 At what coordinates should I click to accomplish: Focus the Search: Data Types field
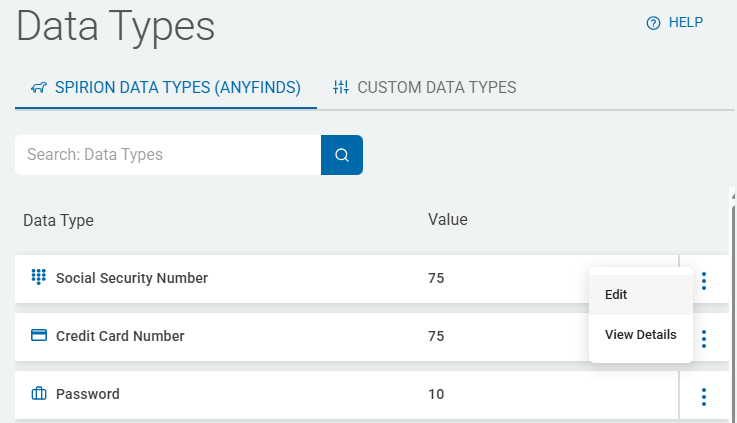168,155
